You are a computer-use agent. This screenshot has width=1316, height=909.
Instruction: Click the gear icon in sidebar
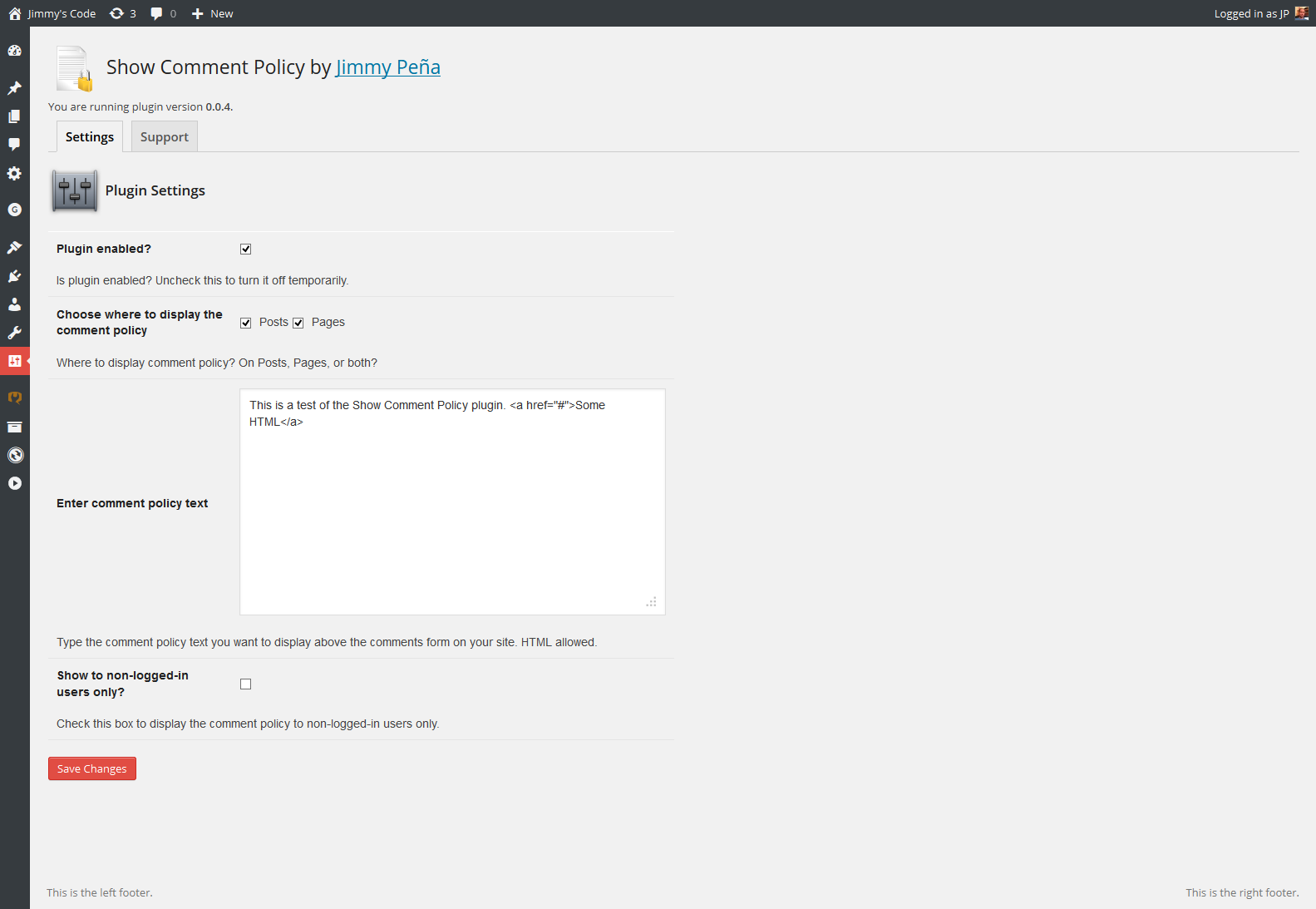[x=14, y=173]
